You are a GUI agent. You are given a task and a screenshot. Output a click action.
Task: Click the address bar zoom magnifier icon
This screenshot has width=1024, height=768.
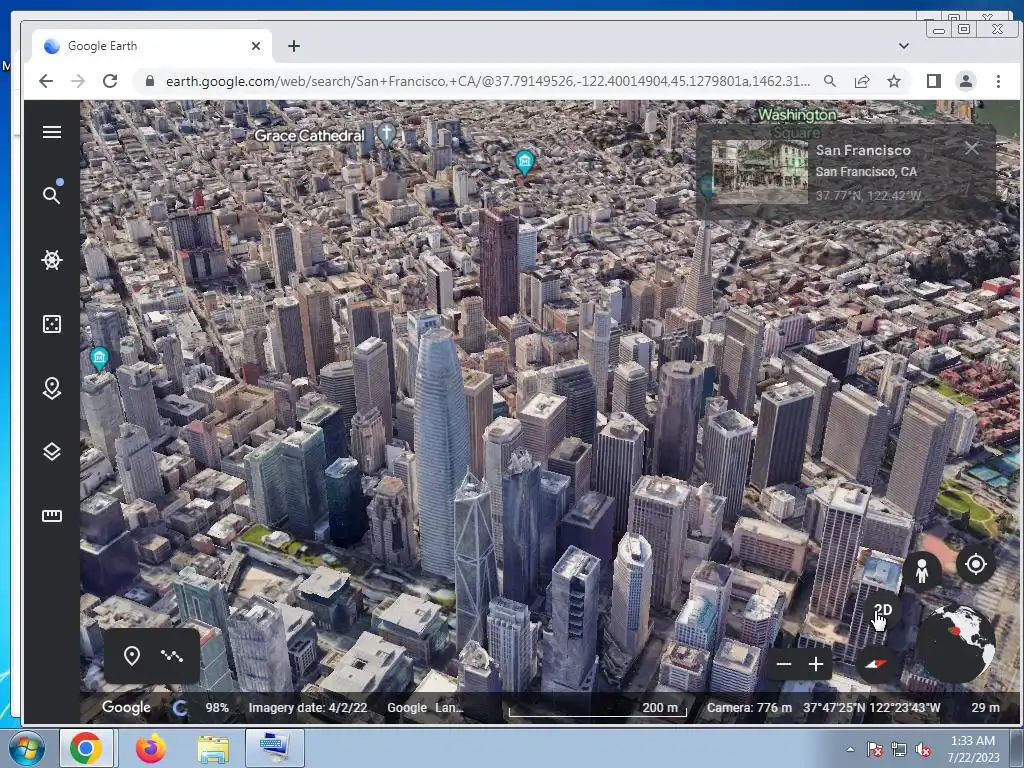tap(829, 81)
